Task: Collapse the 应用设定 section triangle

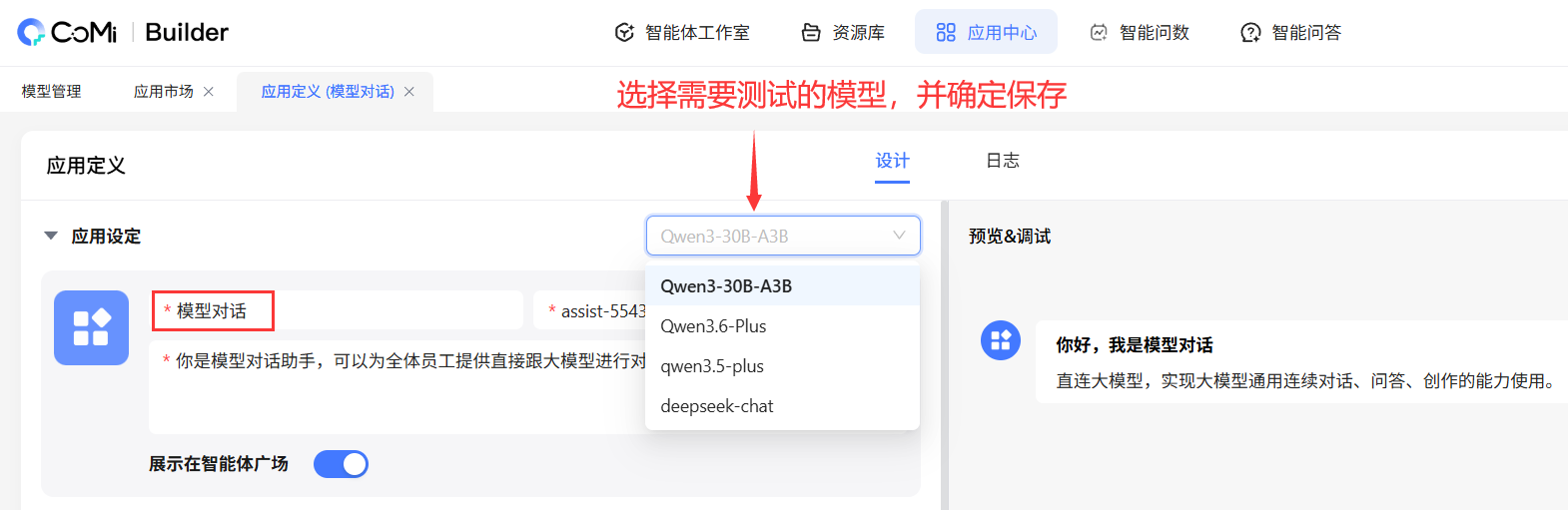Action: coord(51,237)
